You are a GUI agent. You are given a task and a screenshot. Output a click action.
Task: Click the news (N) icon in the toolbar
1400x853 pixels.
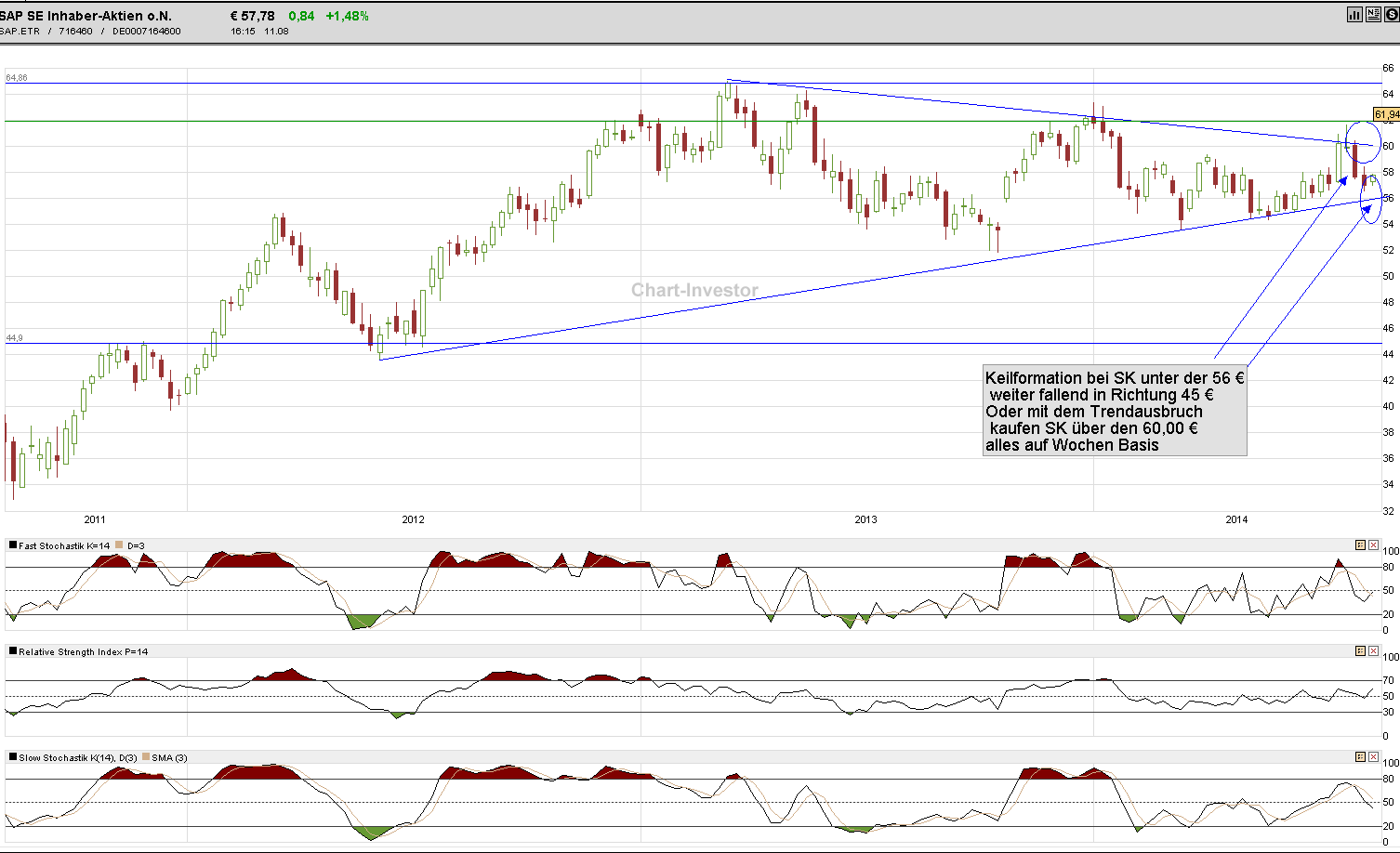click(x=1373, y=14)
